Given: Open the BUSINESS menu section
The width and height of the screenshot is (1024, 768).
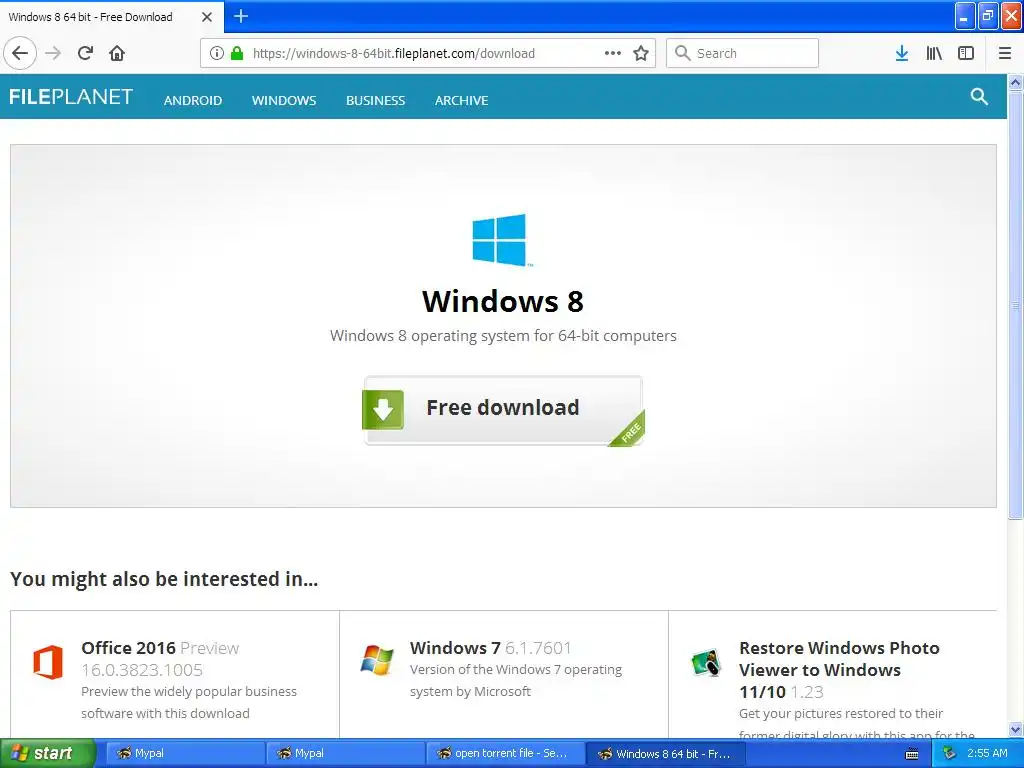Looking at the screenshot, I should 376,101.
